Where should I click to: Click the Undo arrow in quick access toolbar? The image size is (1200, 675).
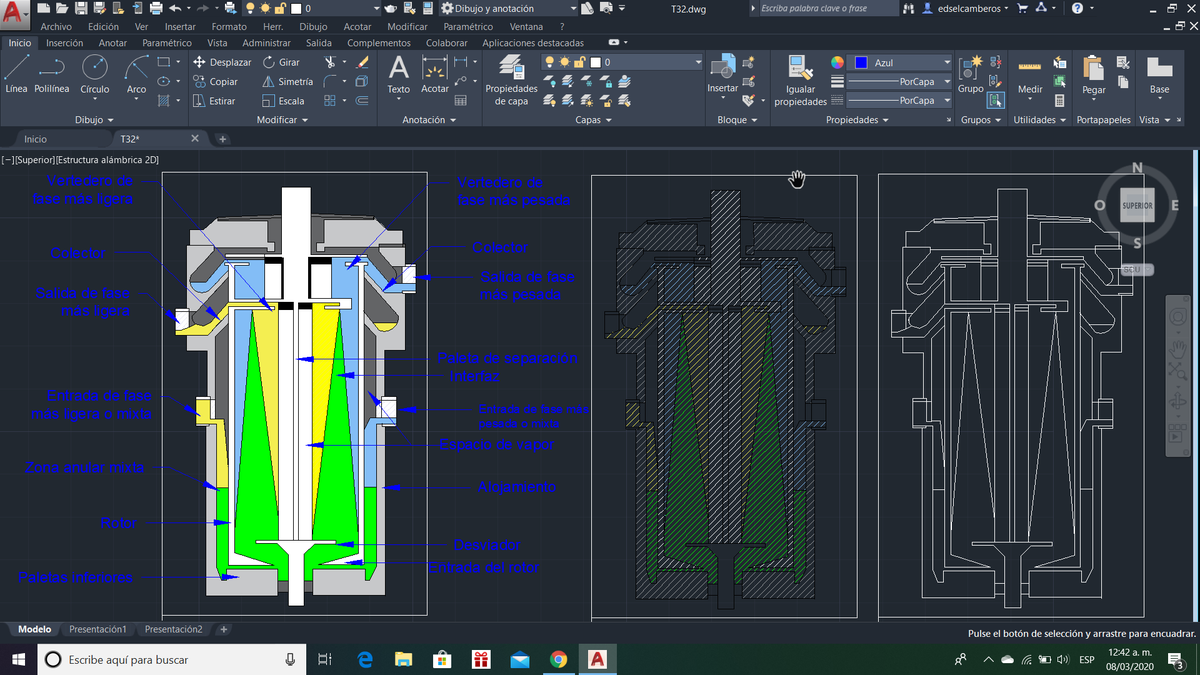[x=177, y=8]
